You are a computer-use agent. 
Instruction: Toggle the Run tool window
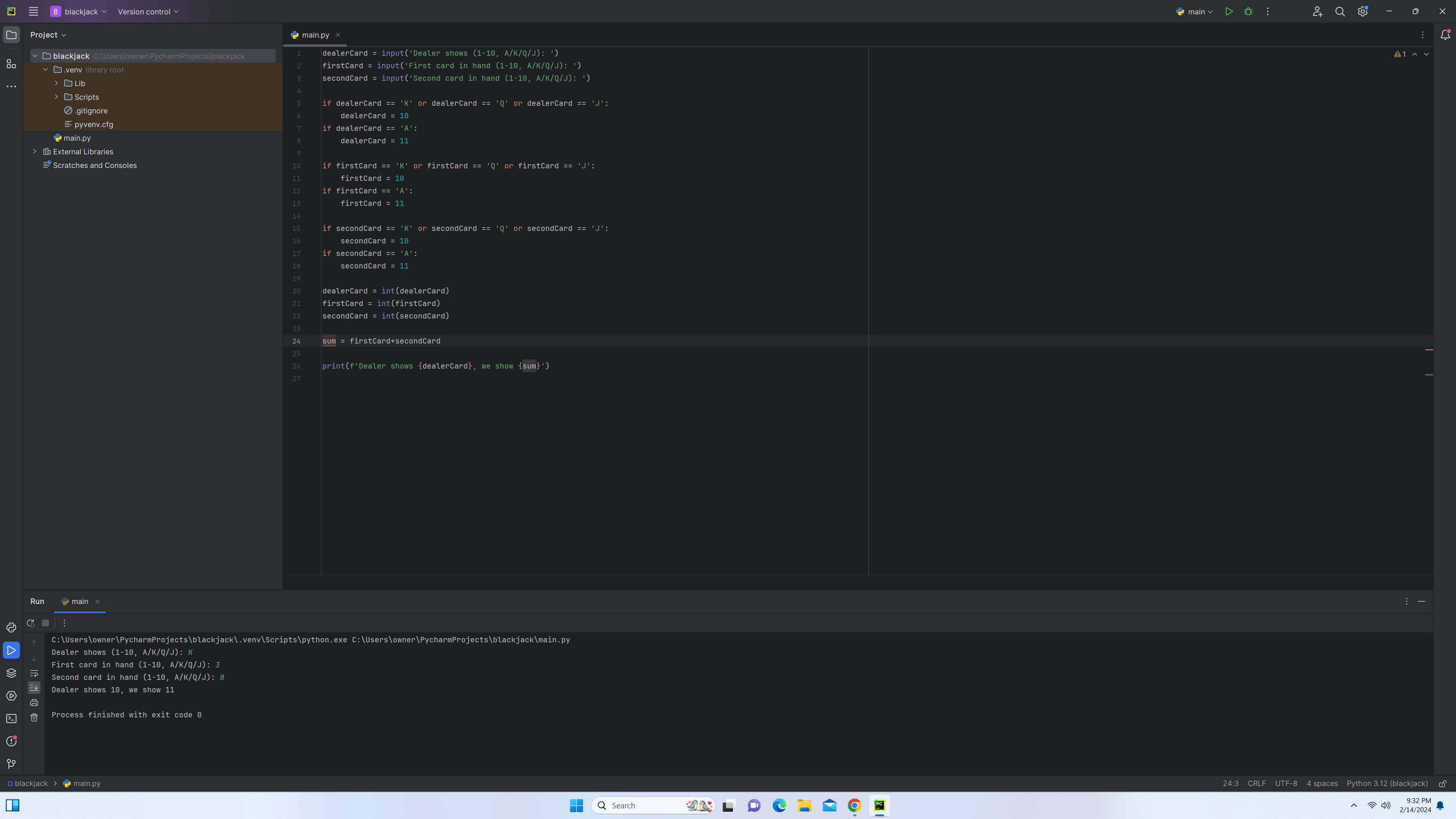click(11, 650)
